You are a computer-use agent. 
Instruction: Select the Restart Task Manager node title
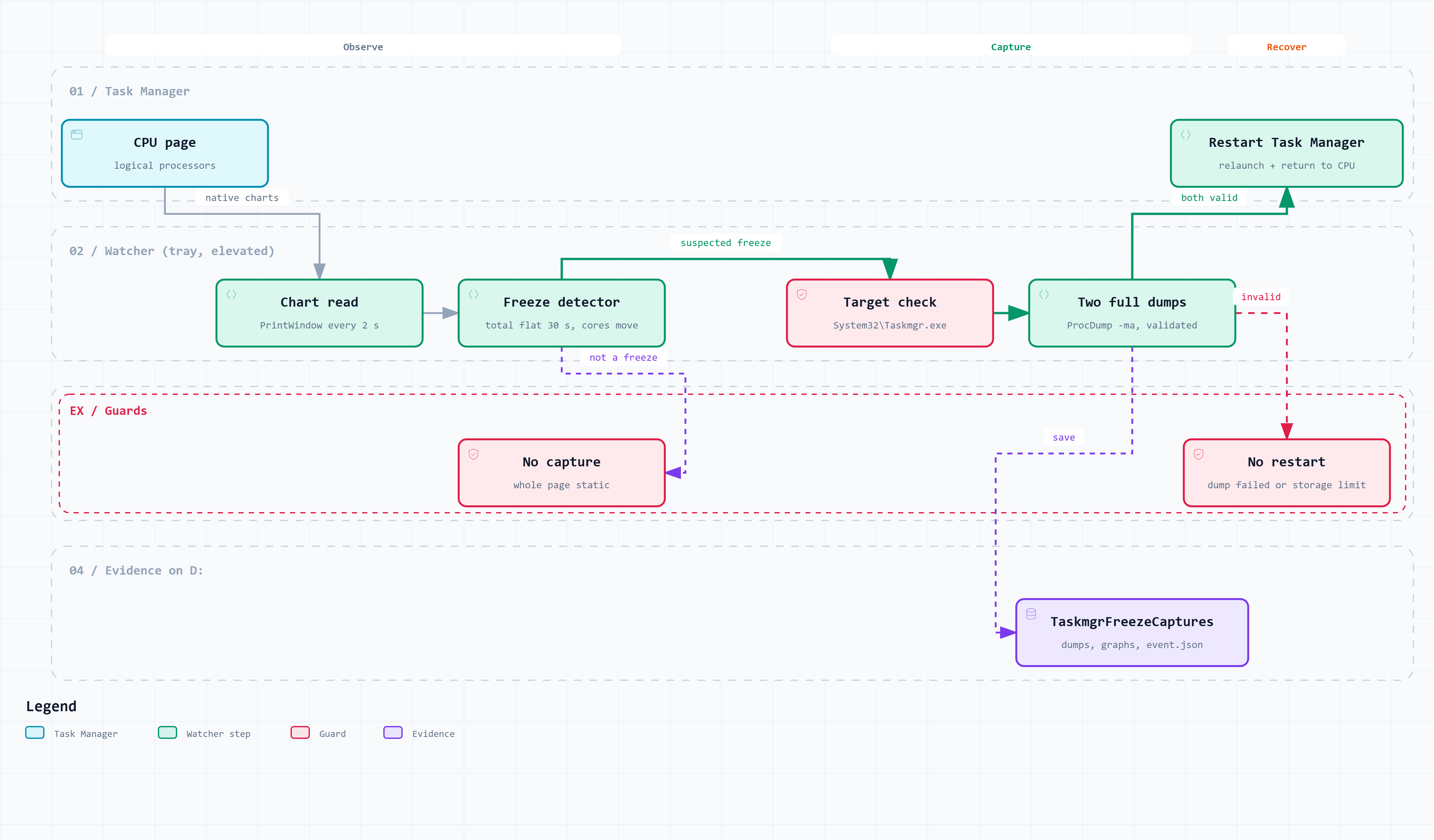pos(1286,142)
